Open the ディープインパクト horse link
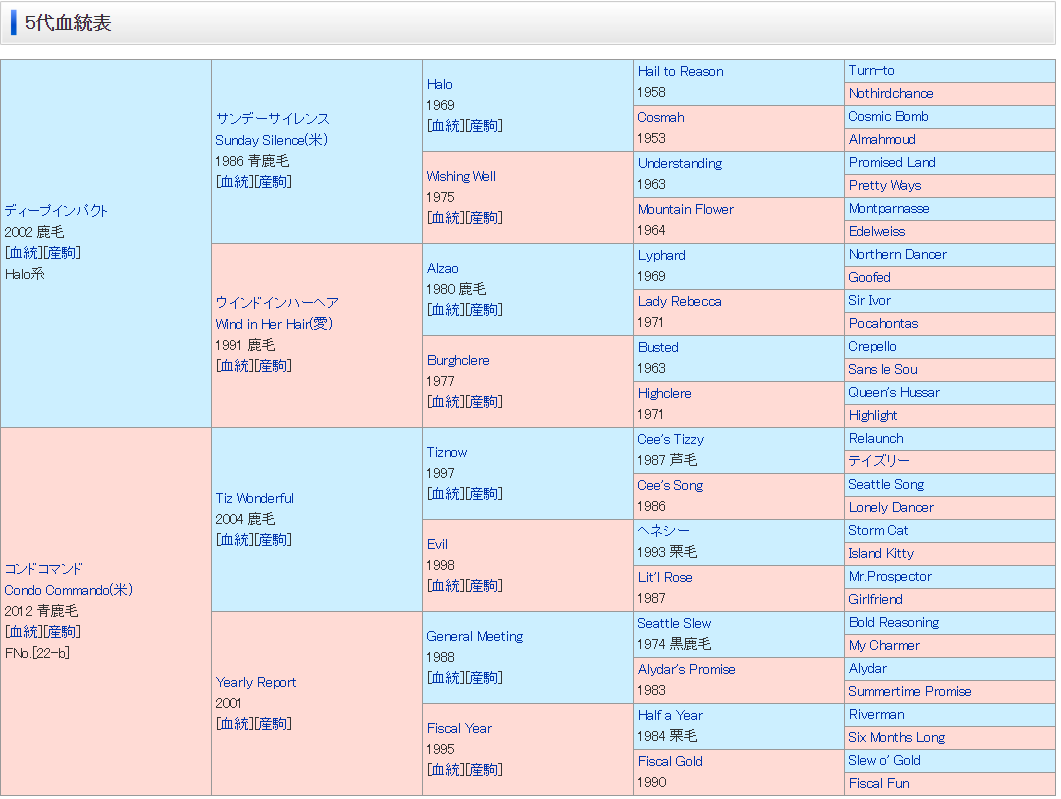 point(56,210)
